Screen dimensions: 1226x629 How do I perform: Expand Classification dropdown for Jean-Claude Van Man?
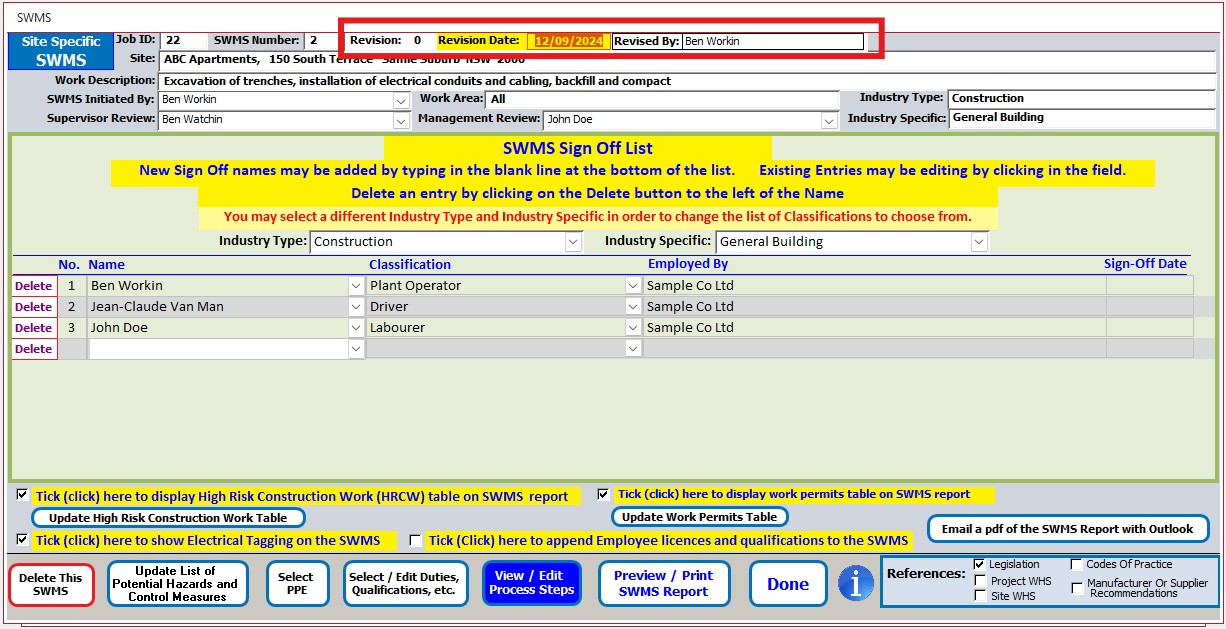pos(633,307)
